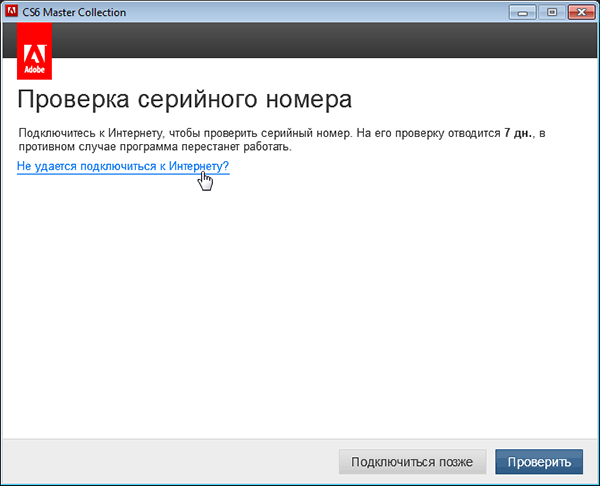This screenshot has height=486, width=600.
Task: Close the CS6 Master Collection window
Action: click(581, 12)
